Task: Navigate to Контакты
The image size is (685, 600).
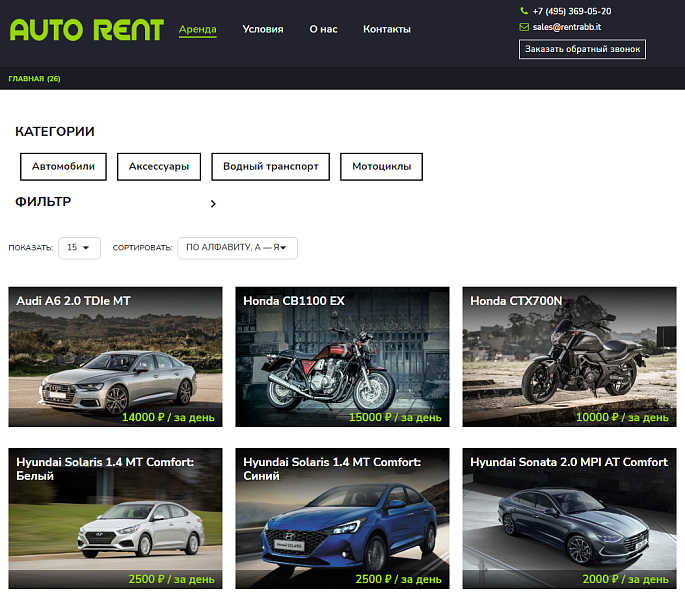Action: pos(387,29)
